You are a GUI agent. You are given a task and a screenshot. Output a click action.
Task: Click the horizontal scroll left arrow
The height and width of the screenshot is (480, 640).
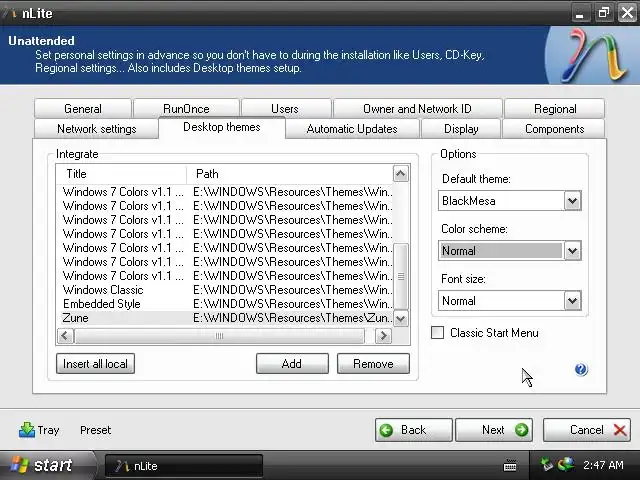(x=65, y=336)
